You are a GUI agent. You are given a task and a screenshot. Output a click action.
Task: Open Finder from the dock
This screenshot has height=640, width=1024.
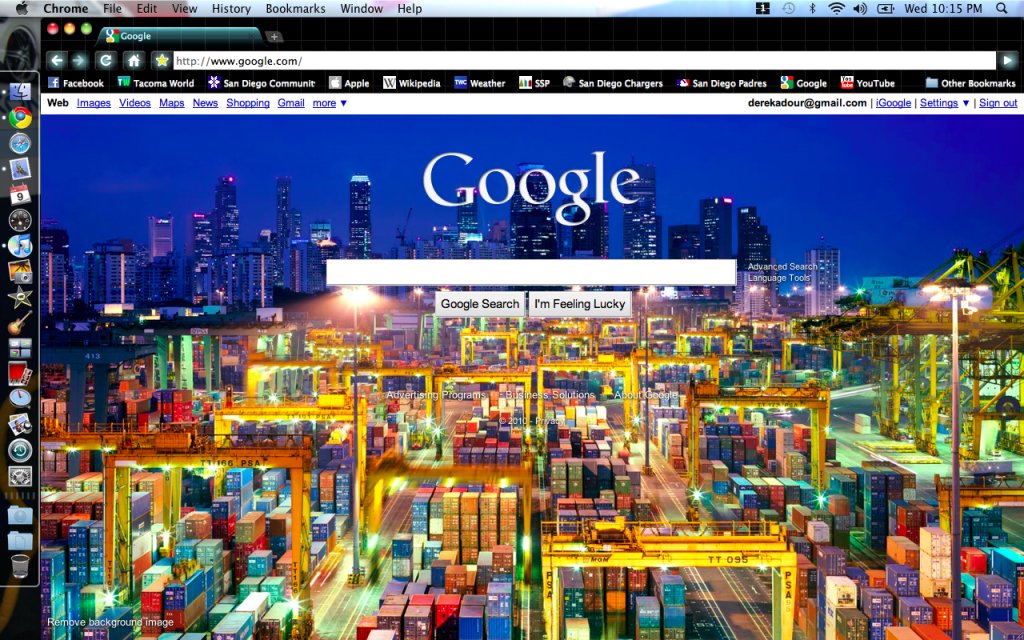(x=20, y=91)
